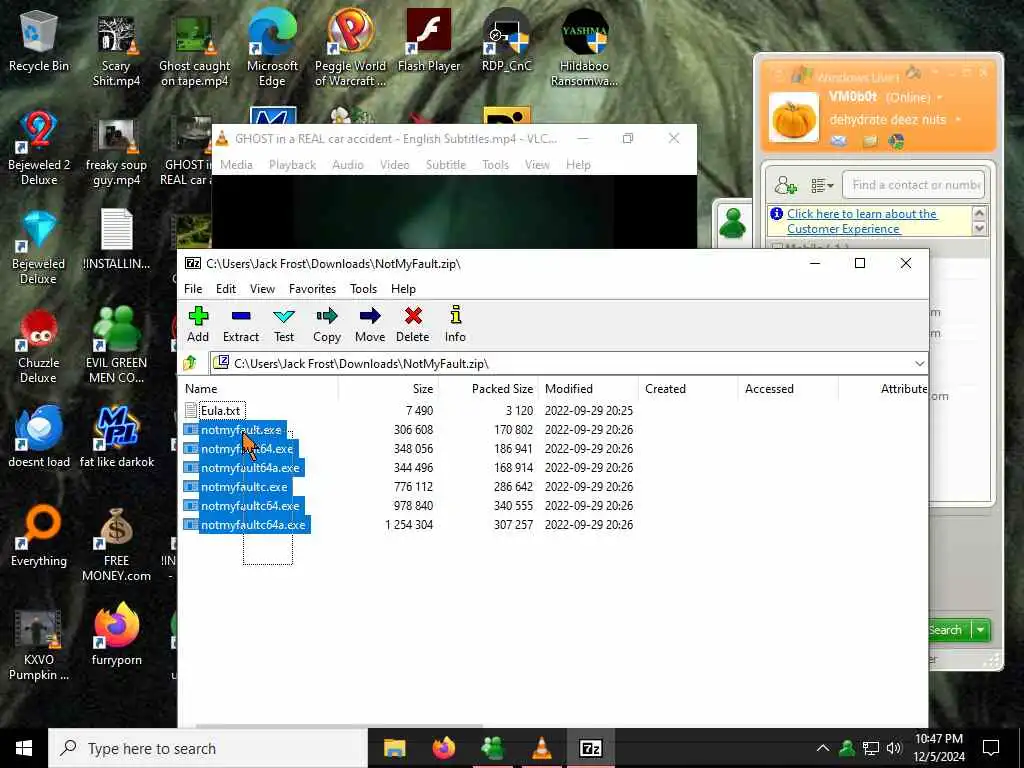Open the Favorites menu in 7-Zip

(312, 289)
